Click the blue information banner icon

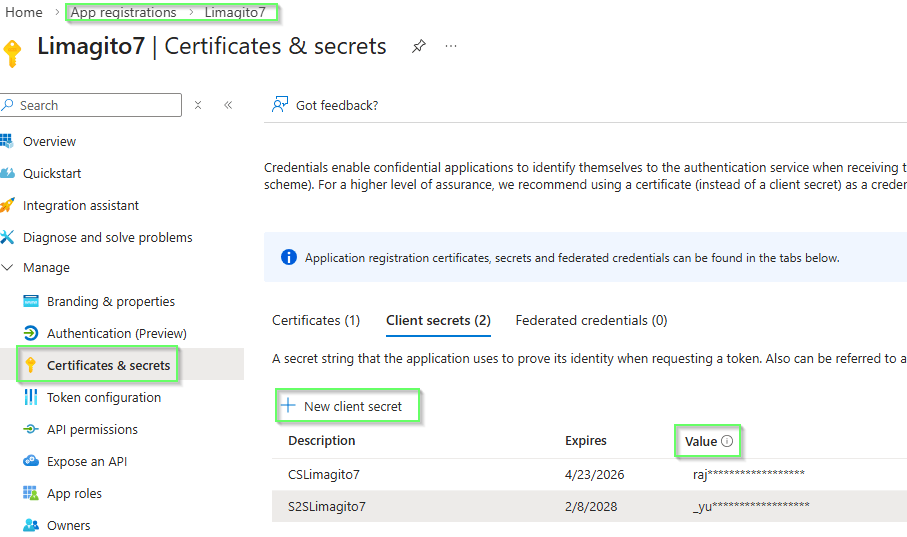pyautogui.click(x=289, y=258)
